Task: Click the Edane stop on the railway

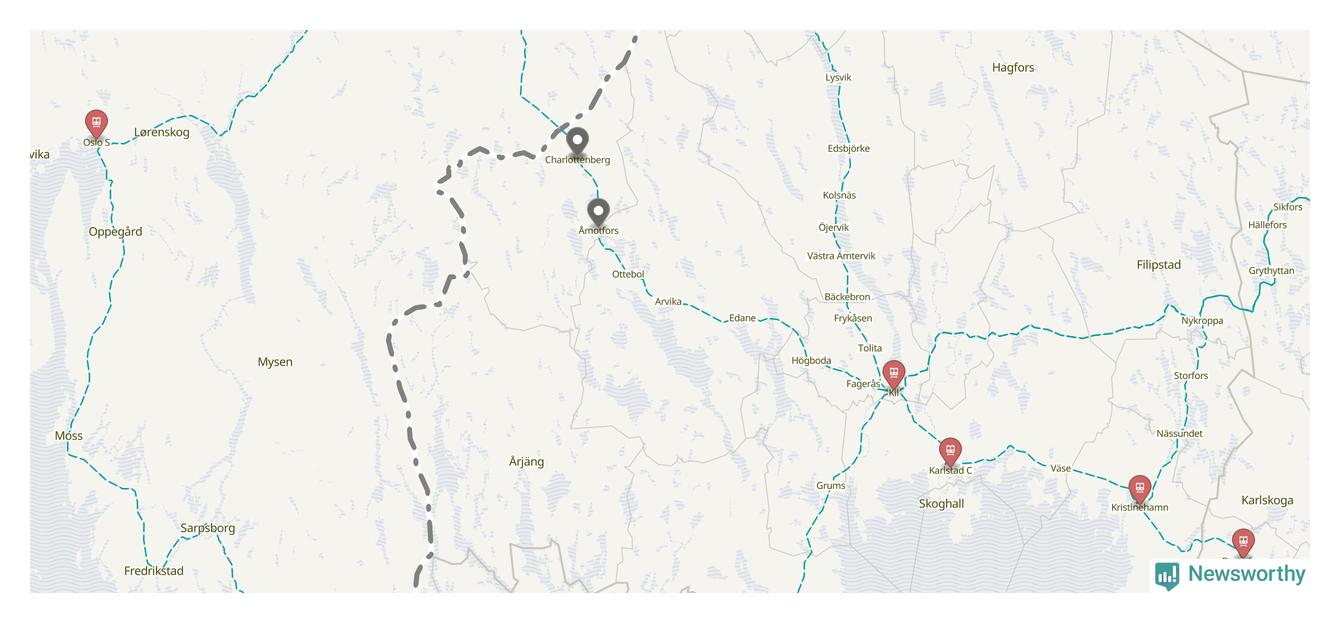Action: (742, 318)
